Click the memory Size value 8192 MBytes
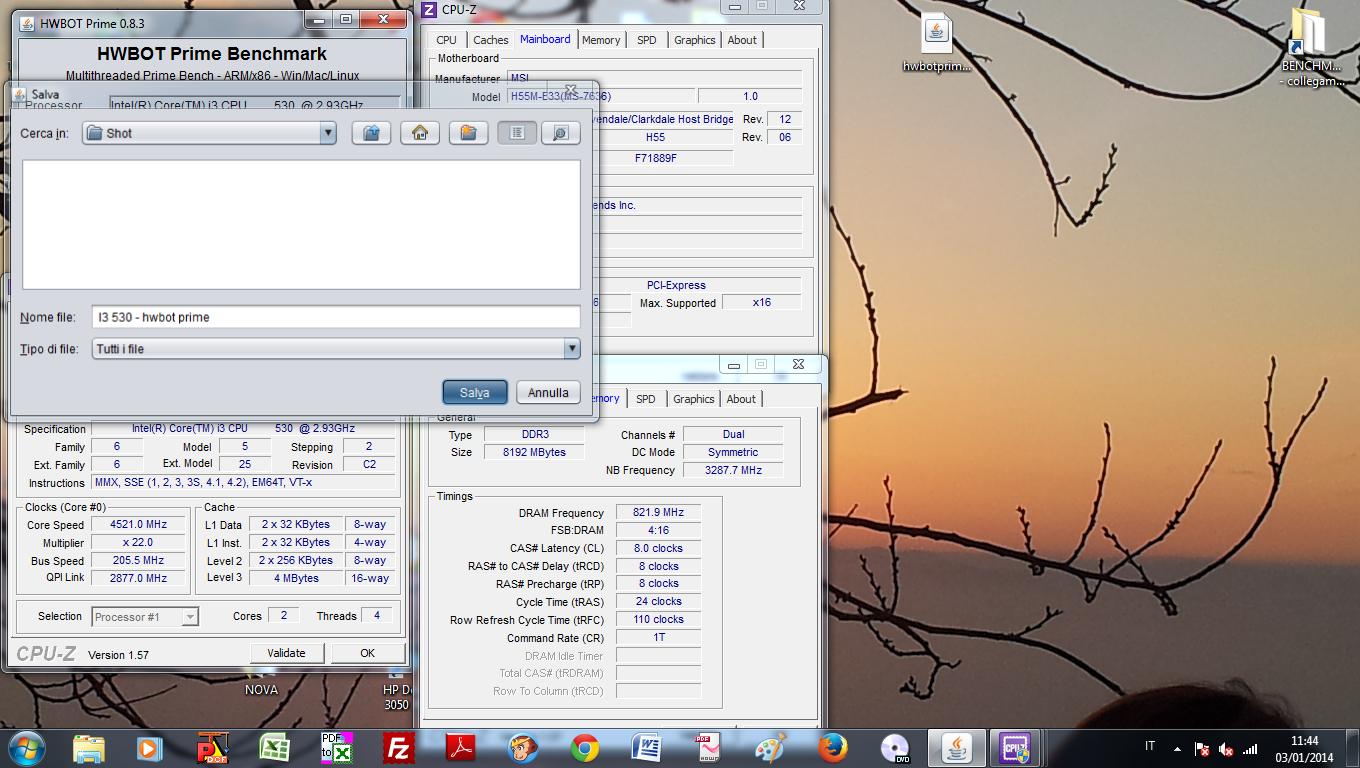1360x768 pixels. tap(534, 452)
